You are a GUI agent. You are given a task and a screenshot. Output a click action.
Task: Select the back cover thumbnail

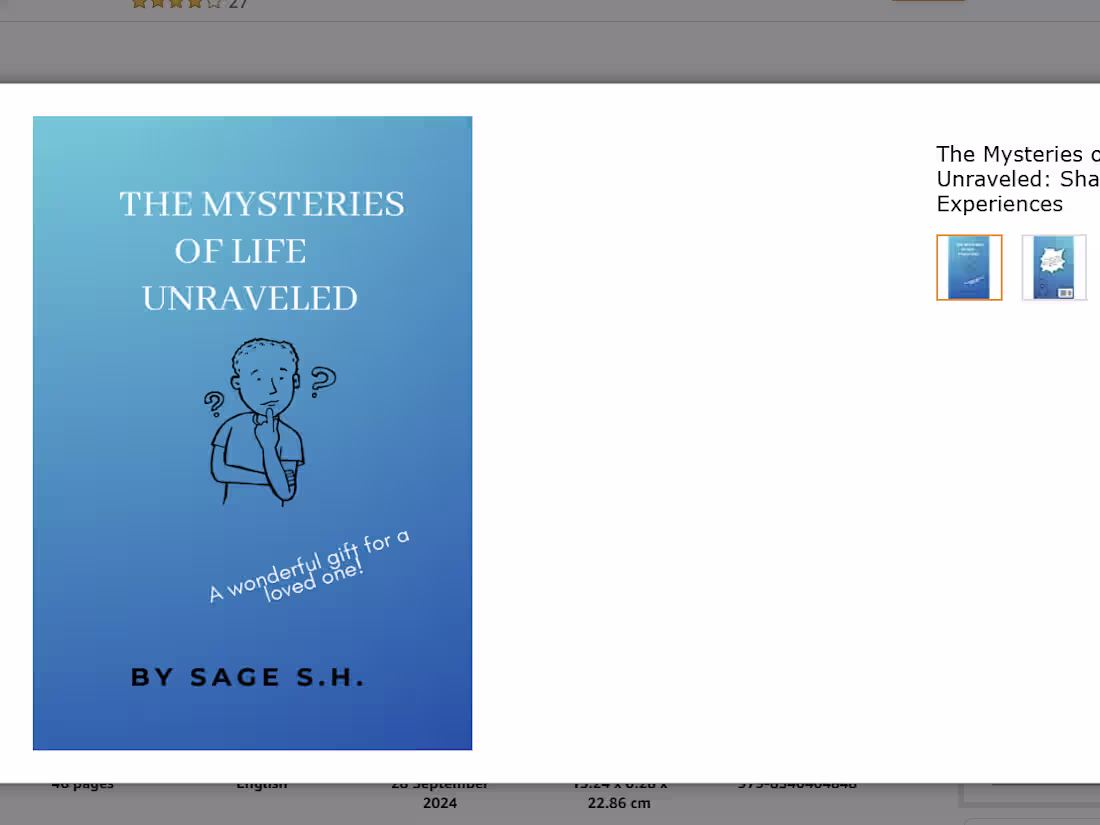coord(1053,267)
